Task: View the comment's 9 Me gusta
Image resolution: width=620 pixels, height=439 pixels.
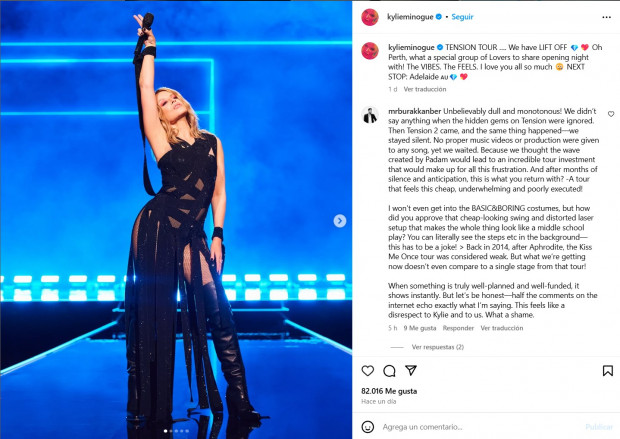Action: click(420, 328)
